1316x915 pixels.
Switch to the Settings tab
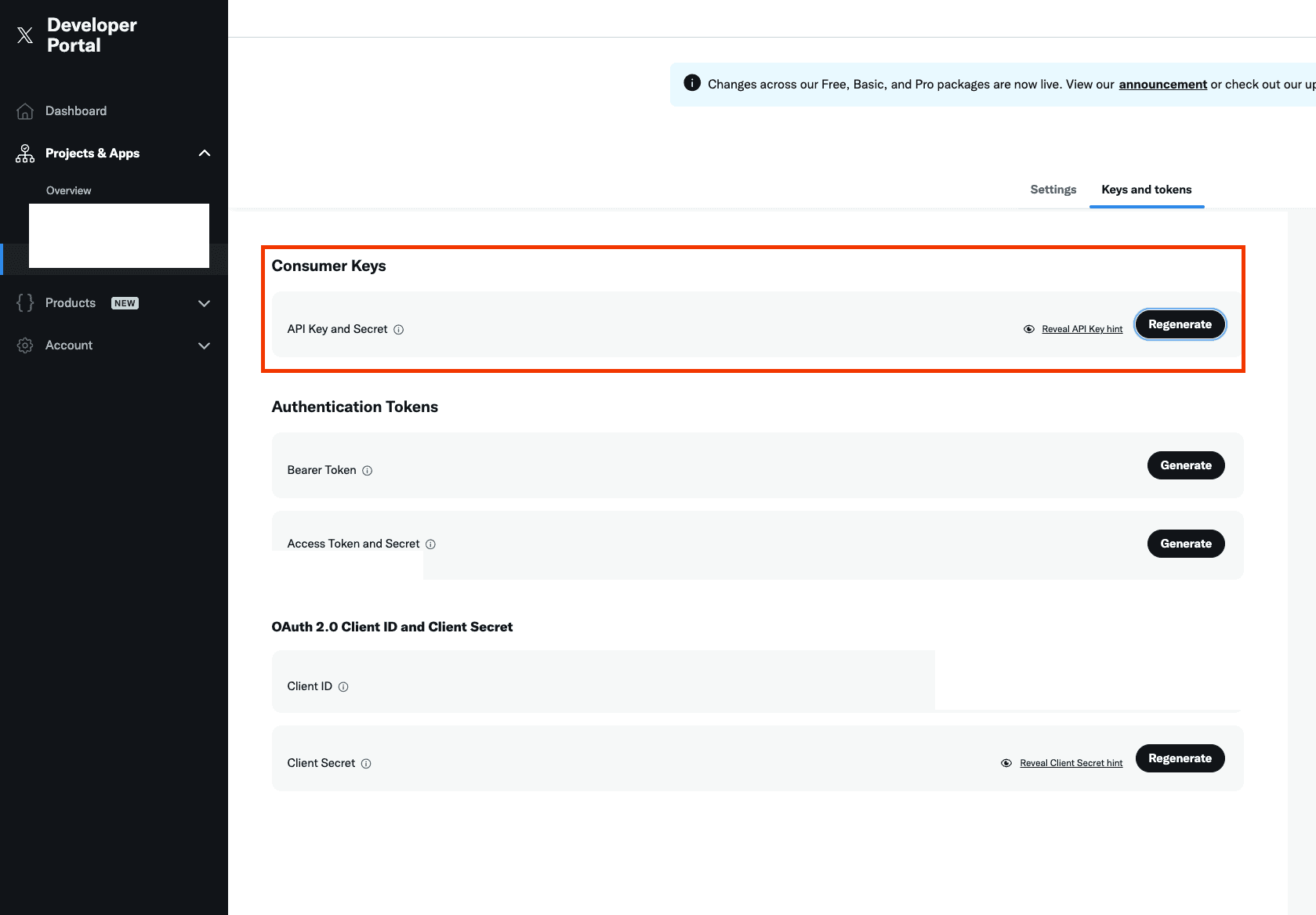coord(1053,190)
